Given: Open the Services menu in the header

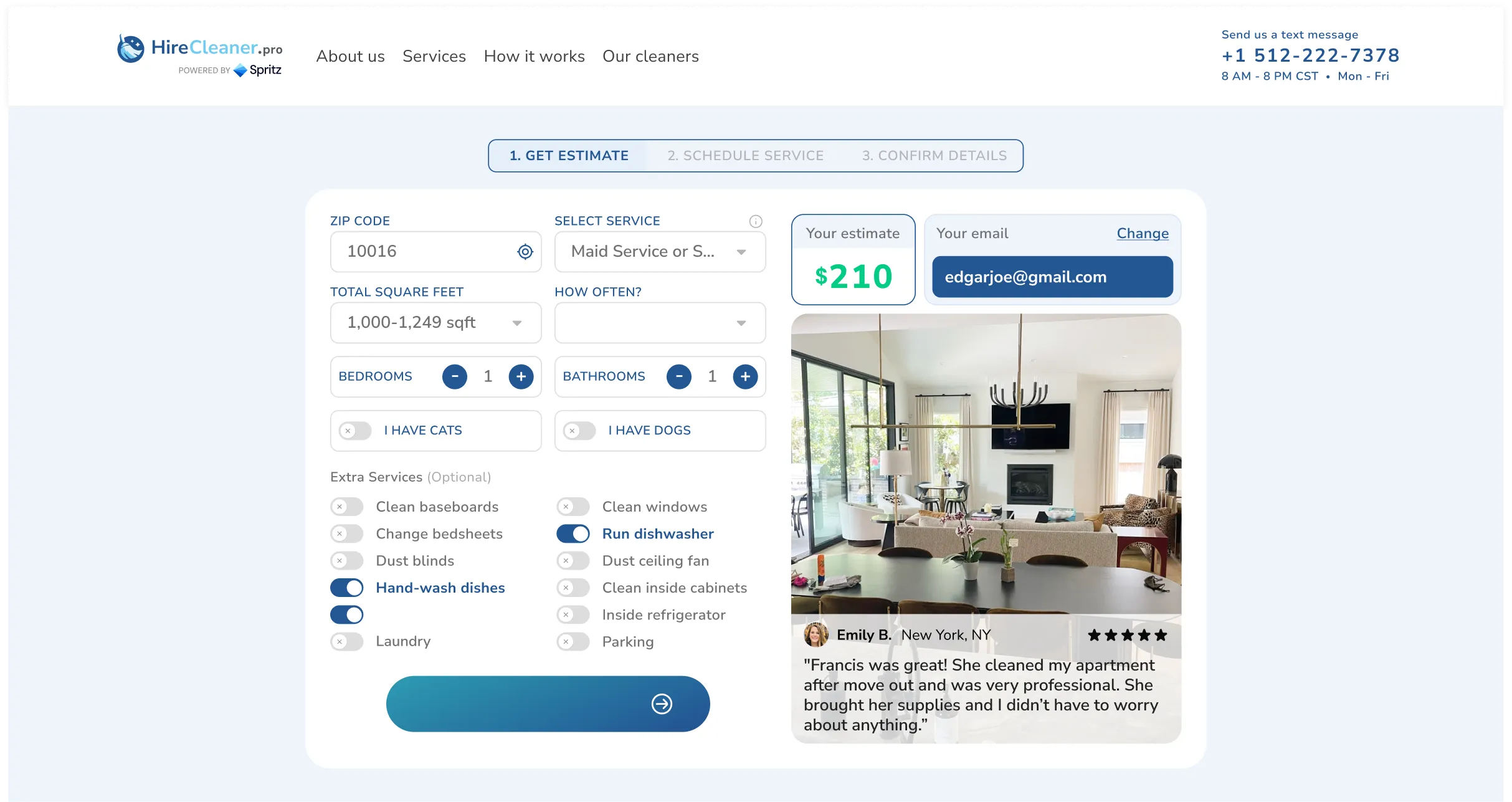Looking at the screenshot, I should pos(434,56).
